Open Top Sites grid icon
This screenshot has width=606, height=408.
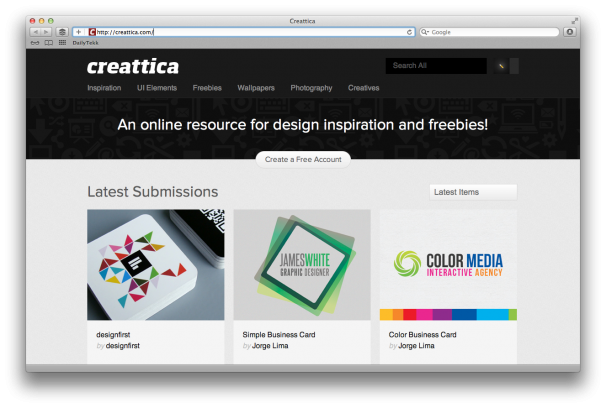[62, 43]
